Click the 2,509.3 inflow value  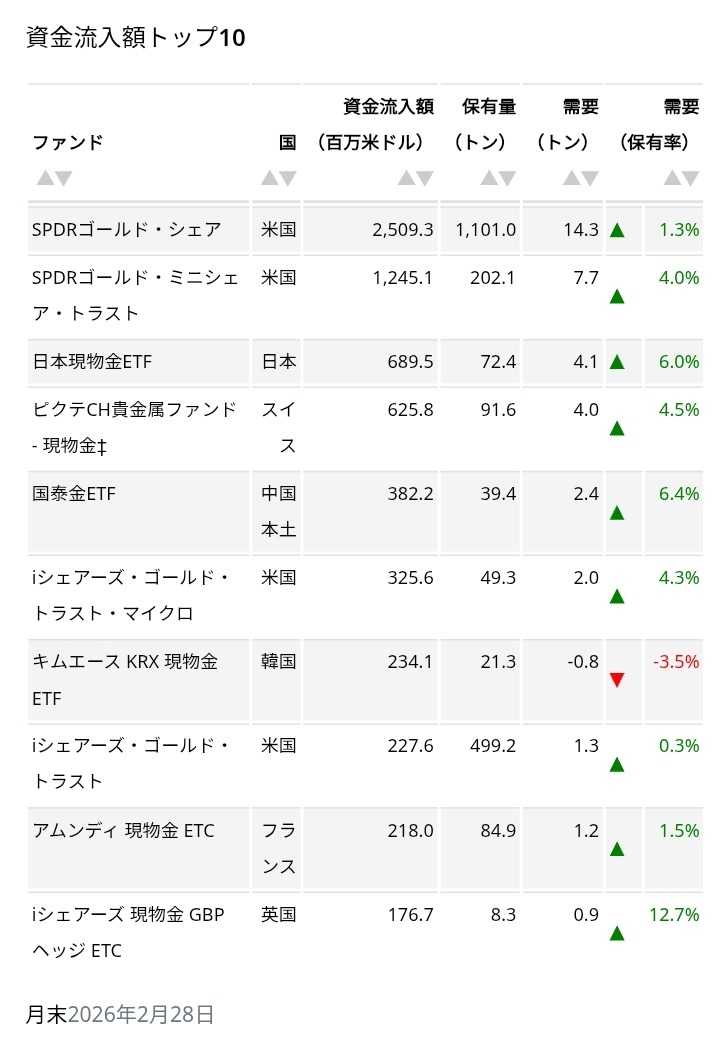(x=402, y=230)
